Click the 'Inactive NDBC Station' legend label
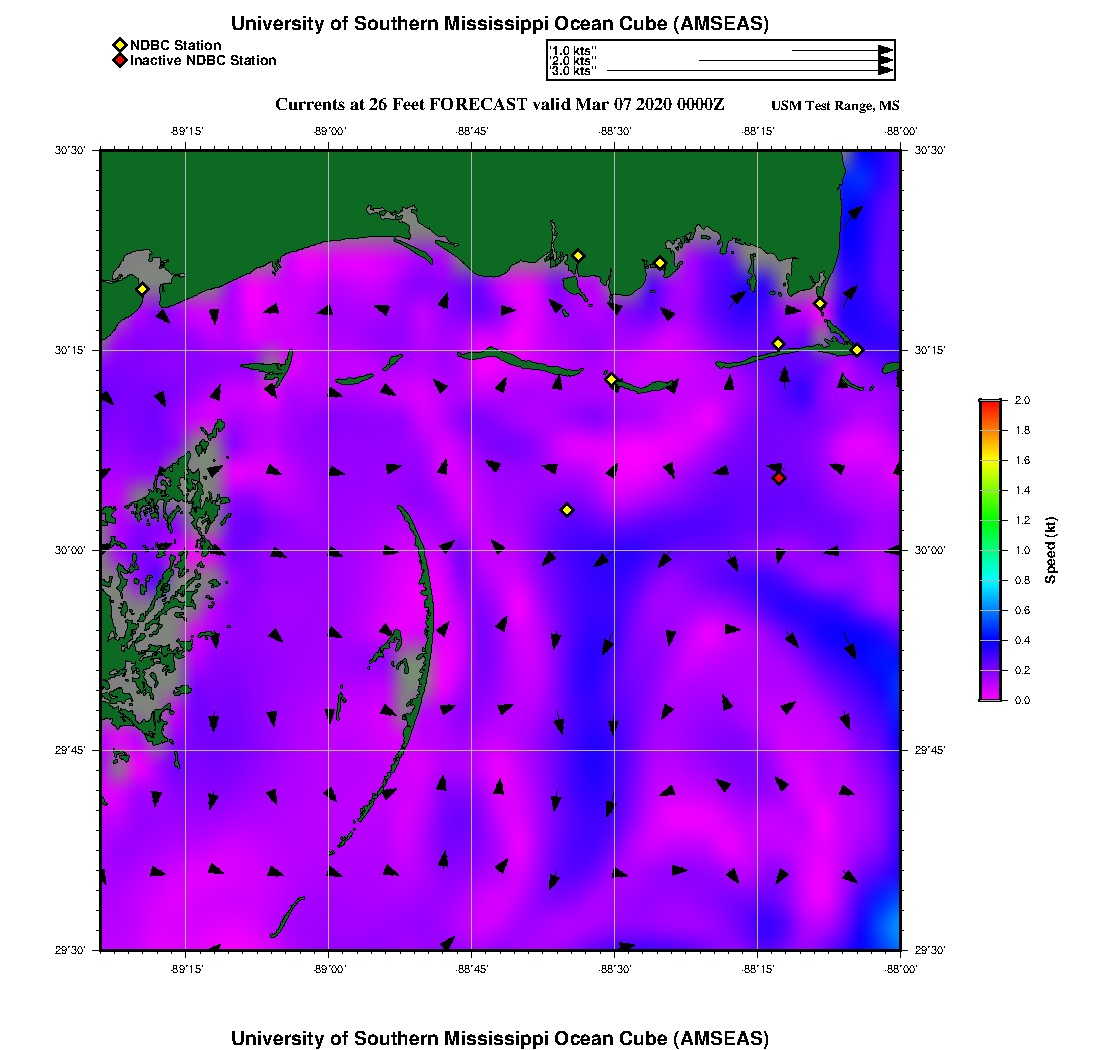This screenshot has height=1050, width=1100. click(203, 61)
